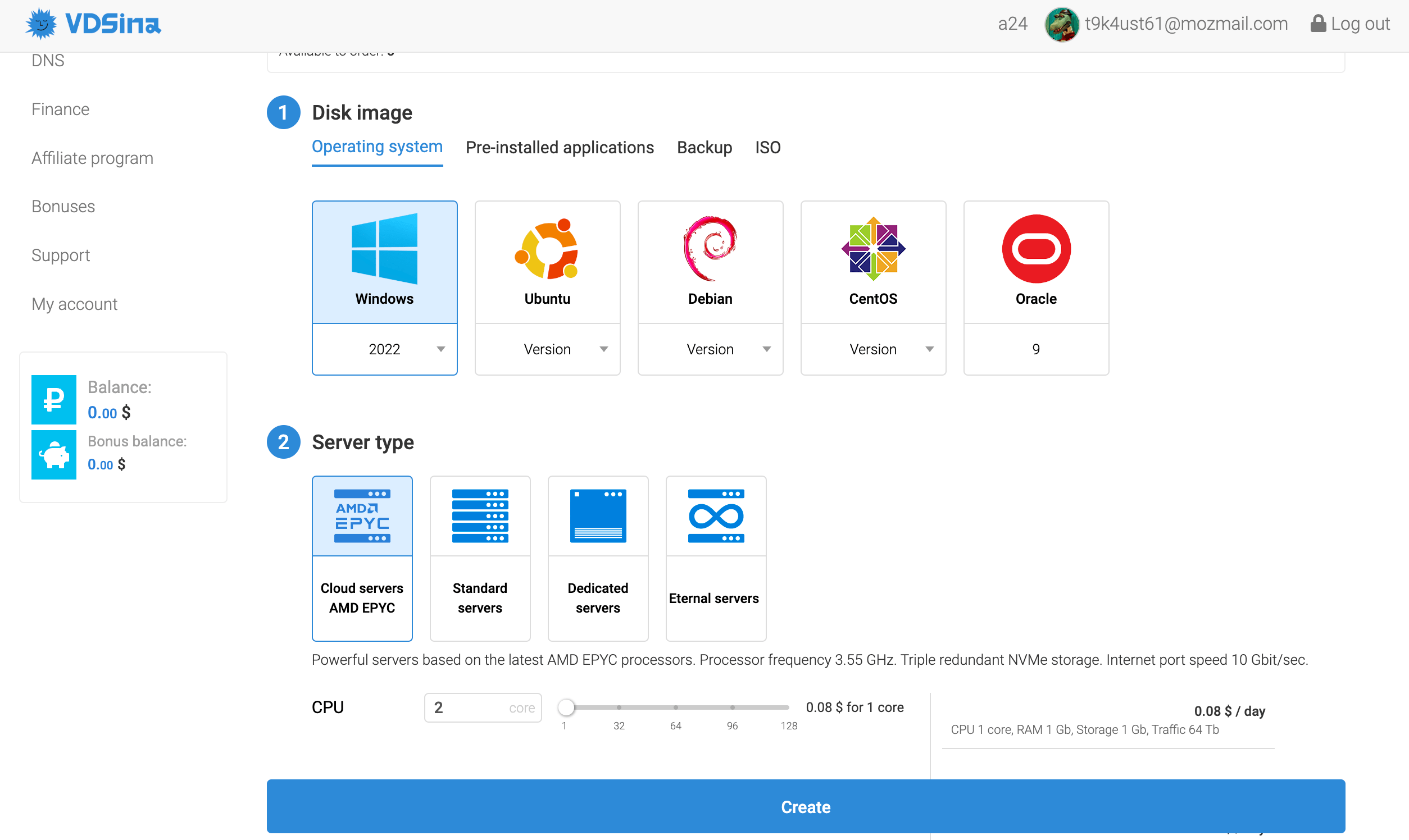The height and width of the screenshot is (840, 1409).
Task: Select the Debian swirl logo
Action: [x=710, y=248]
